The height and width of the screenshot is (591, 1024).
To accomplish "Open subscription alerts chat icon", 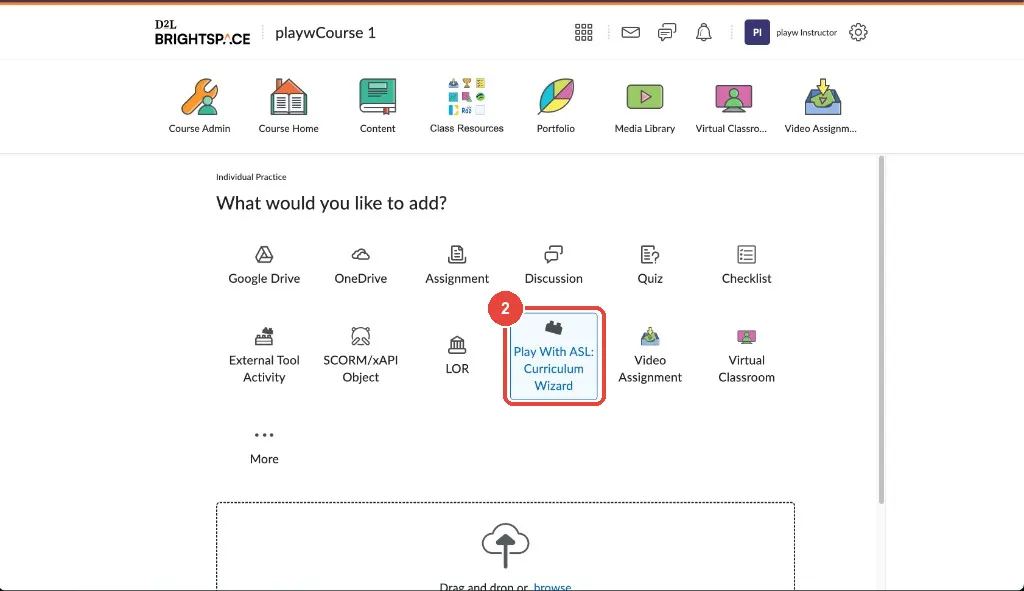I will coord(667,33).
